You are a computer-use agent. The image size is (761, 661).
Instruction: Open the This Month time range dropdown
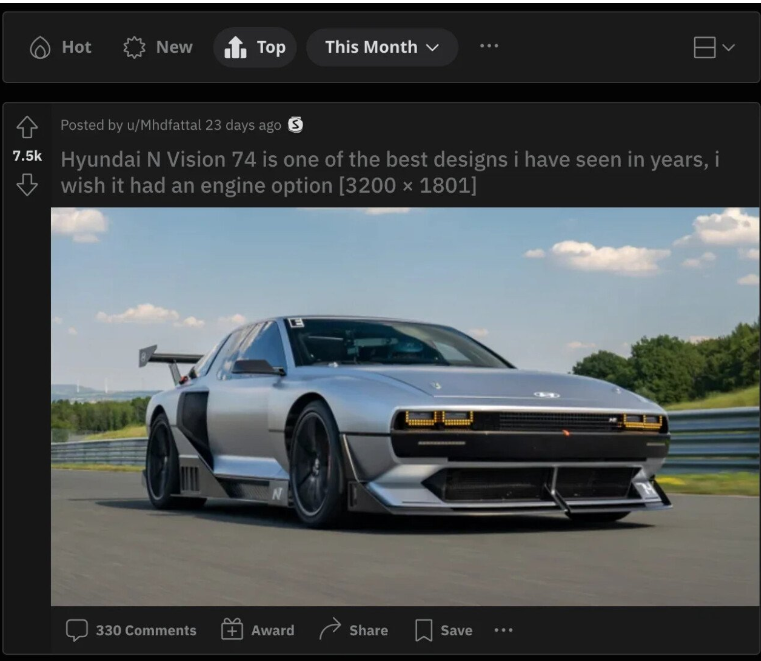(x=382, y=47)
